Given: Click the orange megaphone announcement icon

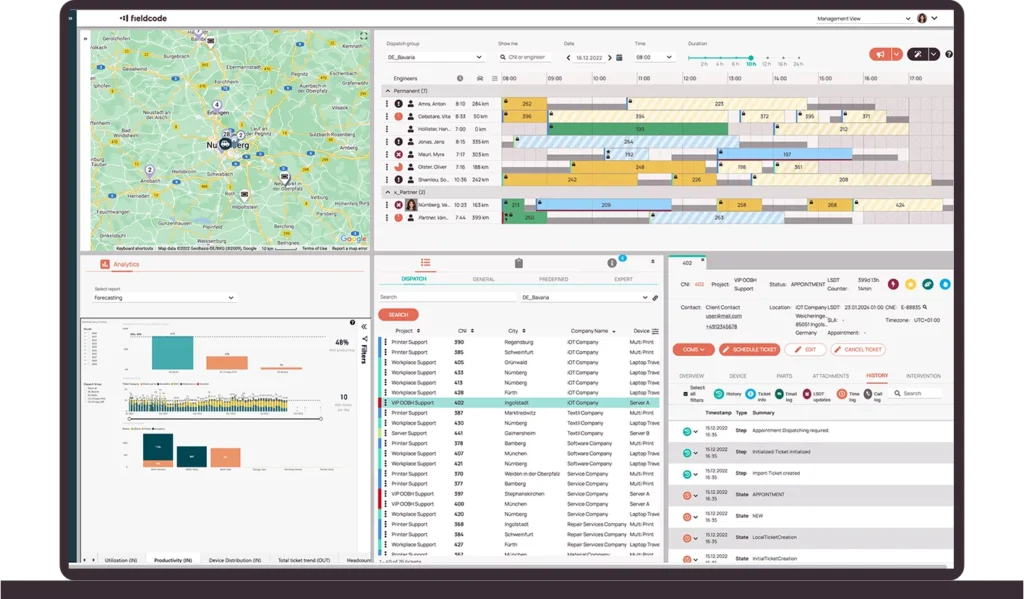Looking at the screenshot, I should (x=880, y=55).
